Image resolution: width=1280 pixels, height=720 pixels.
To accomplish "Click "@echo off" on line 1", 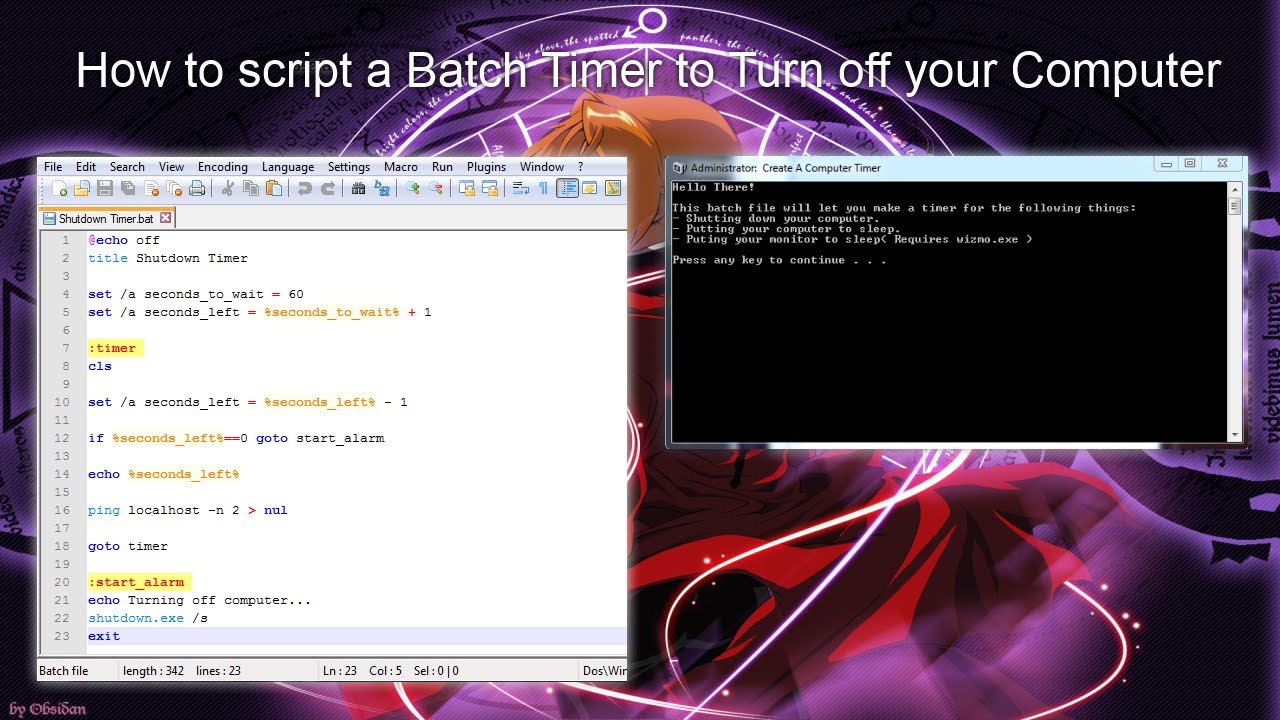I will (124, 240).
